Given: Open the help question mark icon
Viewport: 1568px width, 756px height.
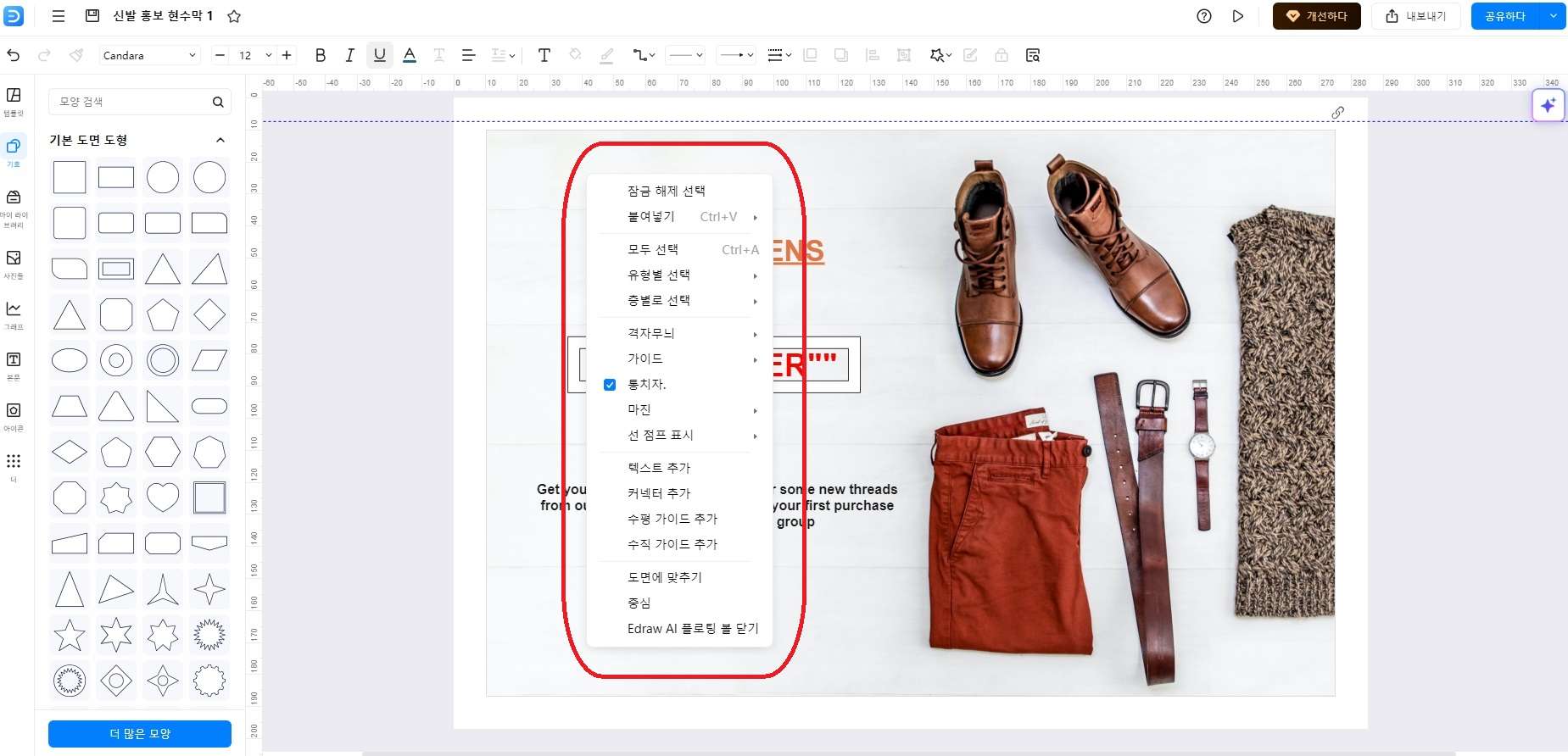Looking at the screenshot, I should (x=1204, y=16).
